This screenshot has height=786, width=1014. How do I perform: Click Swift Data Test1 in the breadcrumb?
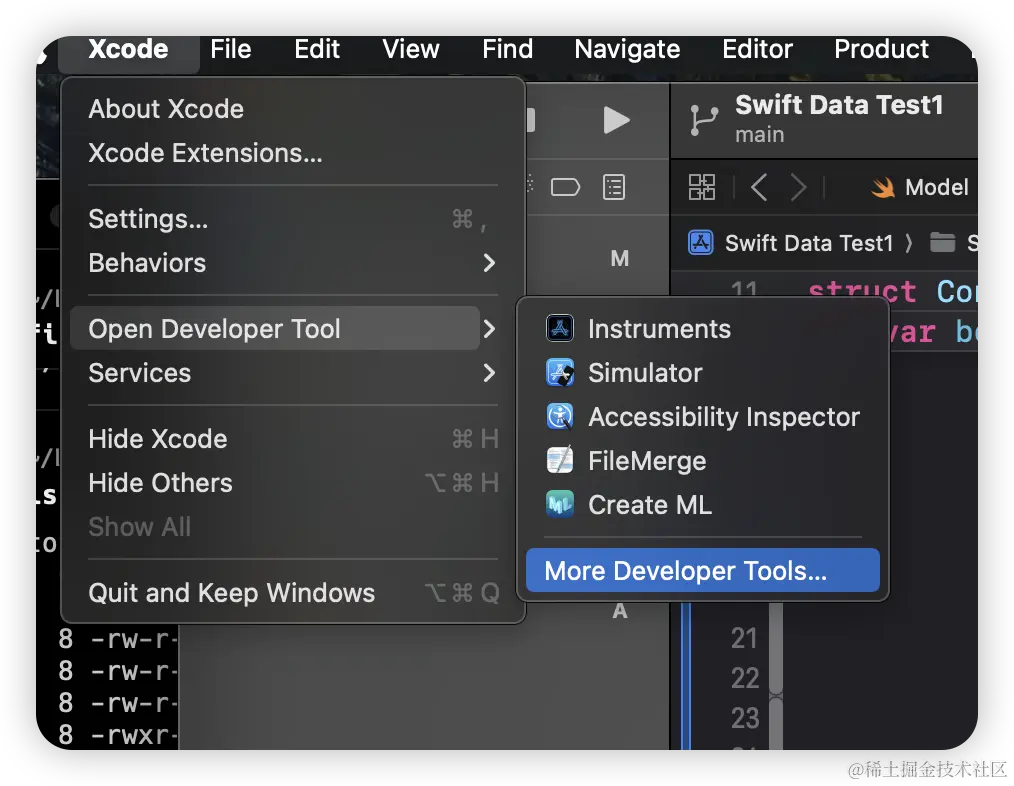tap(808, 243)
